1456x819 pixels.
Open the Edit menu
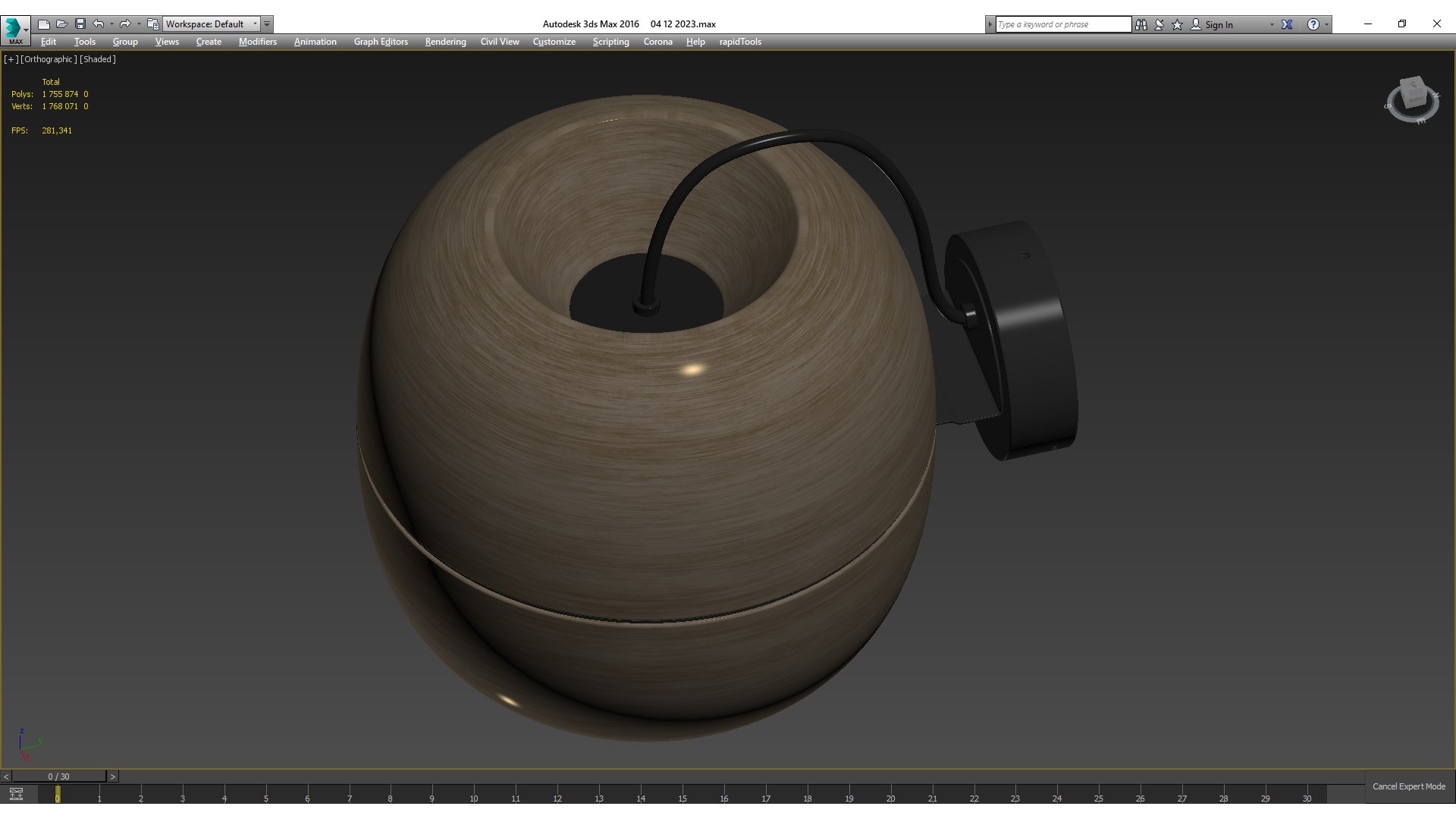tap(49, 42)
